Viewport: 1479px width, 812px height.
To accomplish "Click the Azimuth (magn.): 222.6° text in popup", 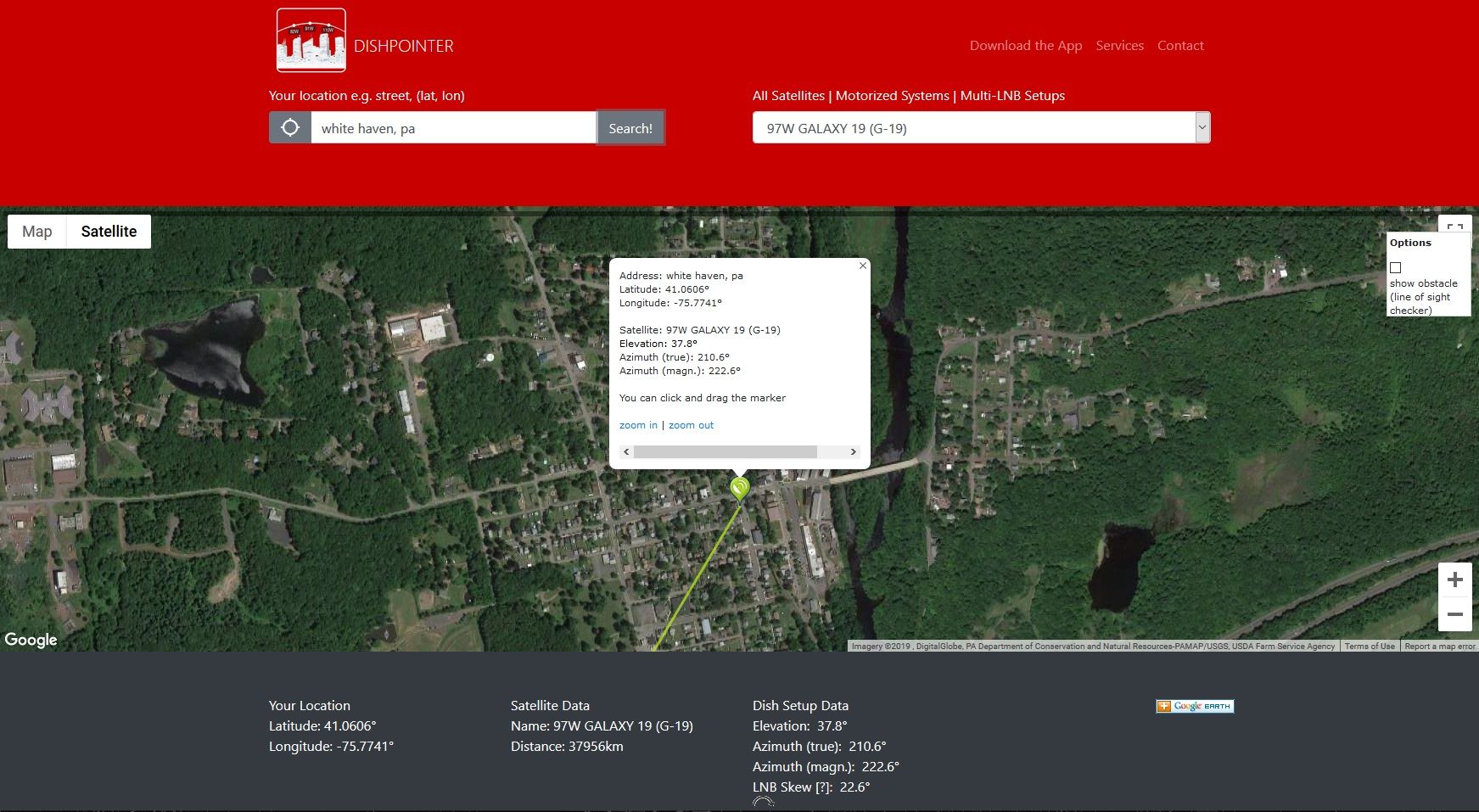I will pos(680,371).
